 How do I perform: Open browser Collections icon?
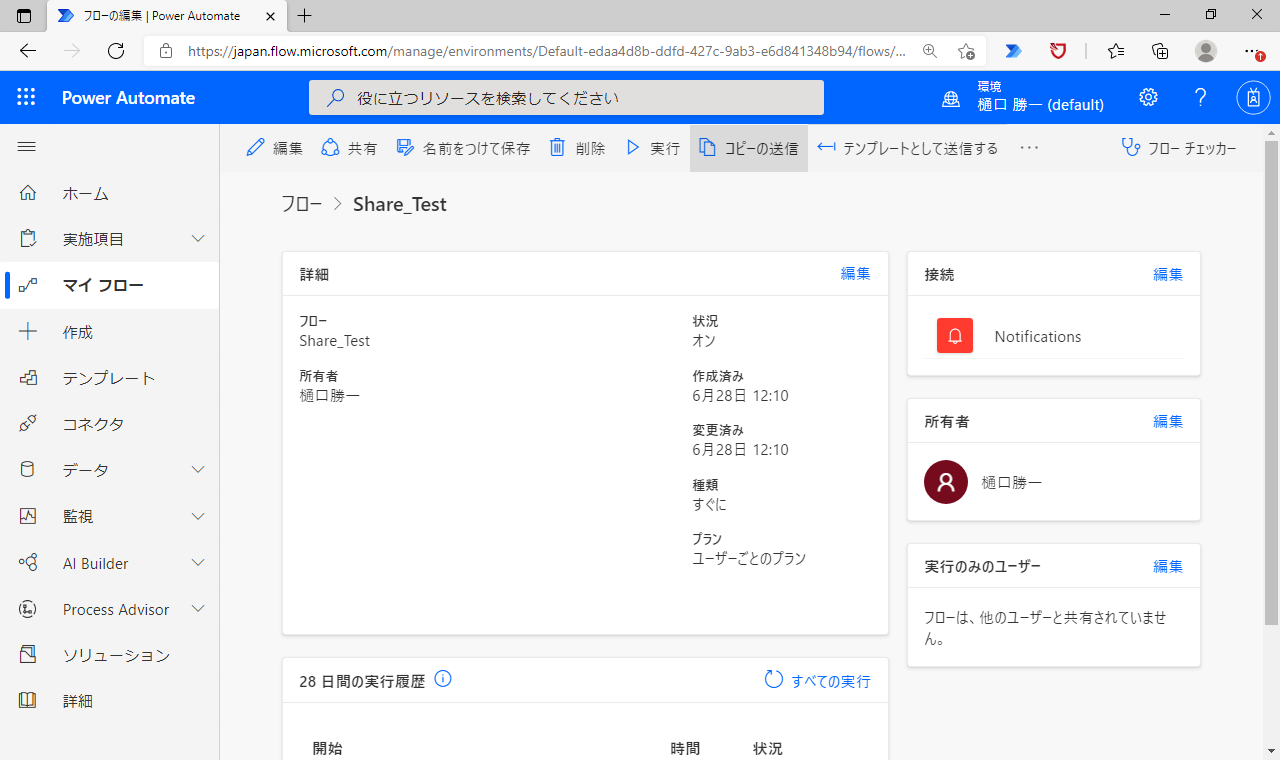click(x=1160, y=51)
